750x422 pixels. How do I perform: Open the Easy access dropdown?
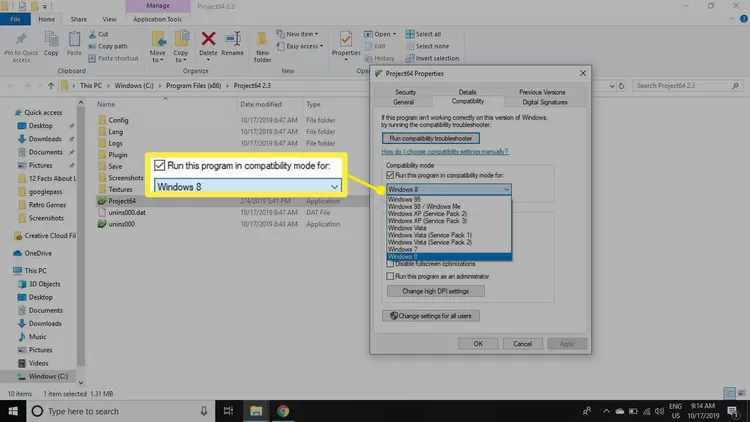click(x=300, y=46)
